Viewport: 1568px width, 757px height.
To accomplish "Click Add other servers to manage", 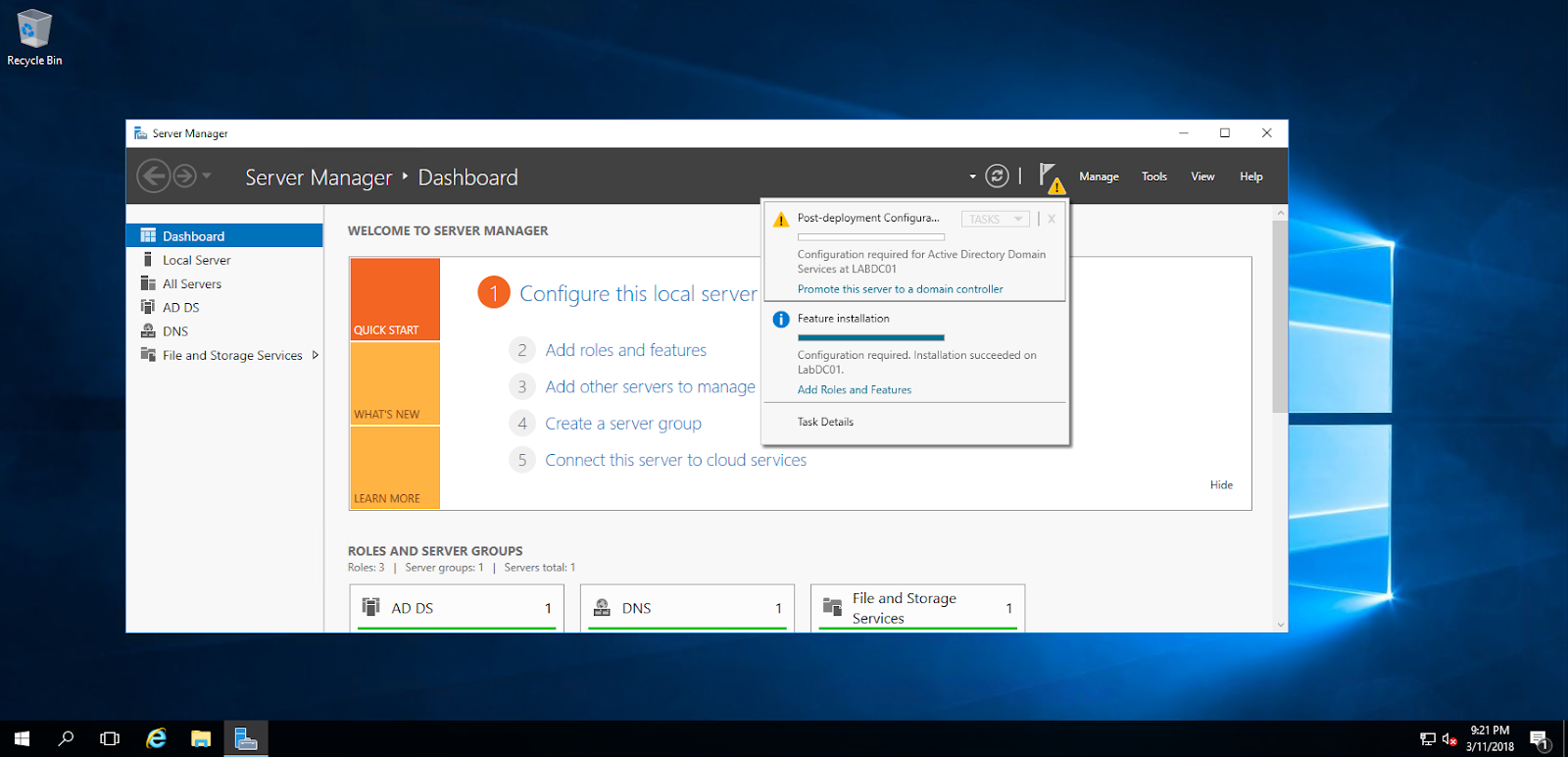I will click(650, 386).
